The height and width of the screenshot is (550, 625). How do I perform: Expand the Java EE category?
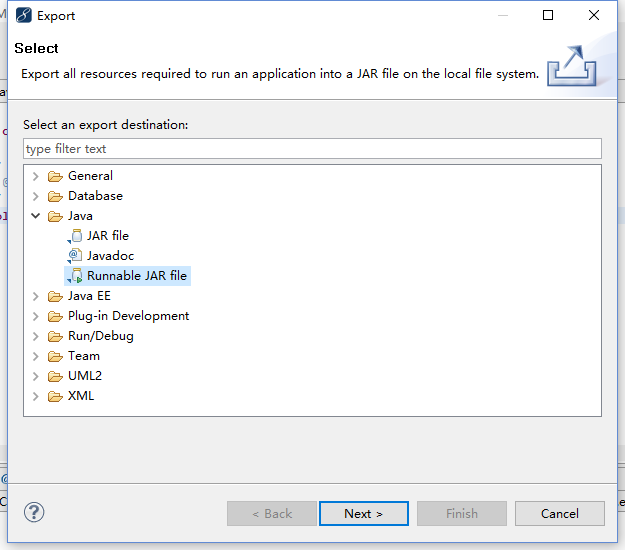tap(36, 296)
